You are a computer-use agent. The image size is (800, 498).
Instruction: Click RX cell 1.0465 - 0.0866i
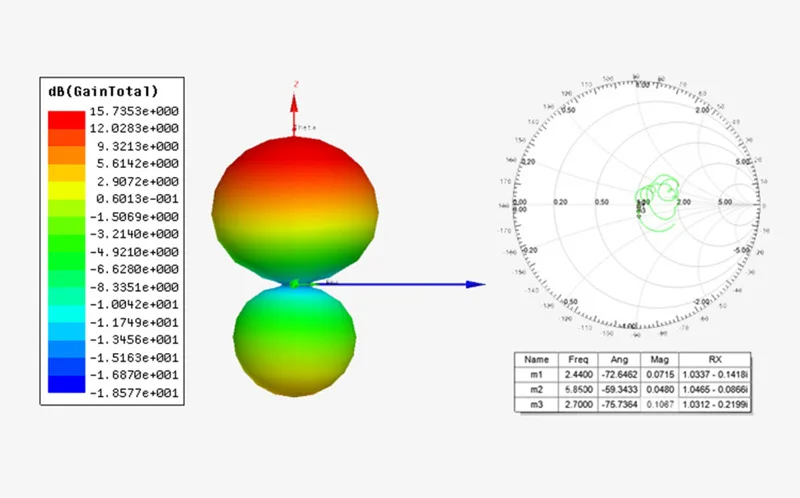(715, 390)
